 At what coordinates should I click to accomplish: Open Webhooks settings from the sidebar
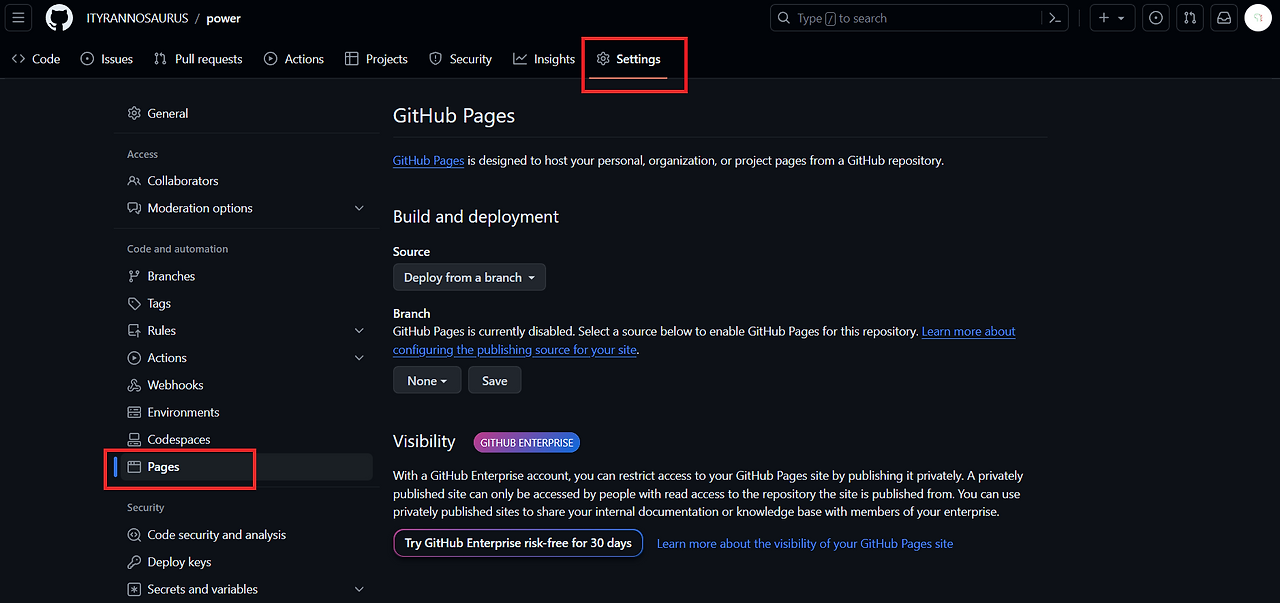(x=176, y=384)
